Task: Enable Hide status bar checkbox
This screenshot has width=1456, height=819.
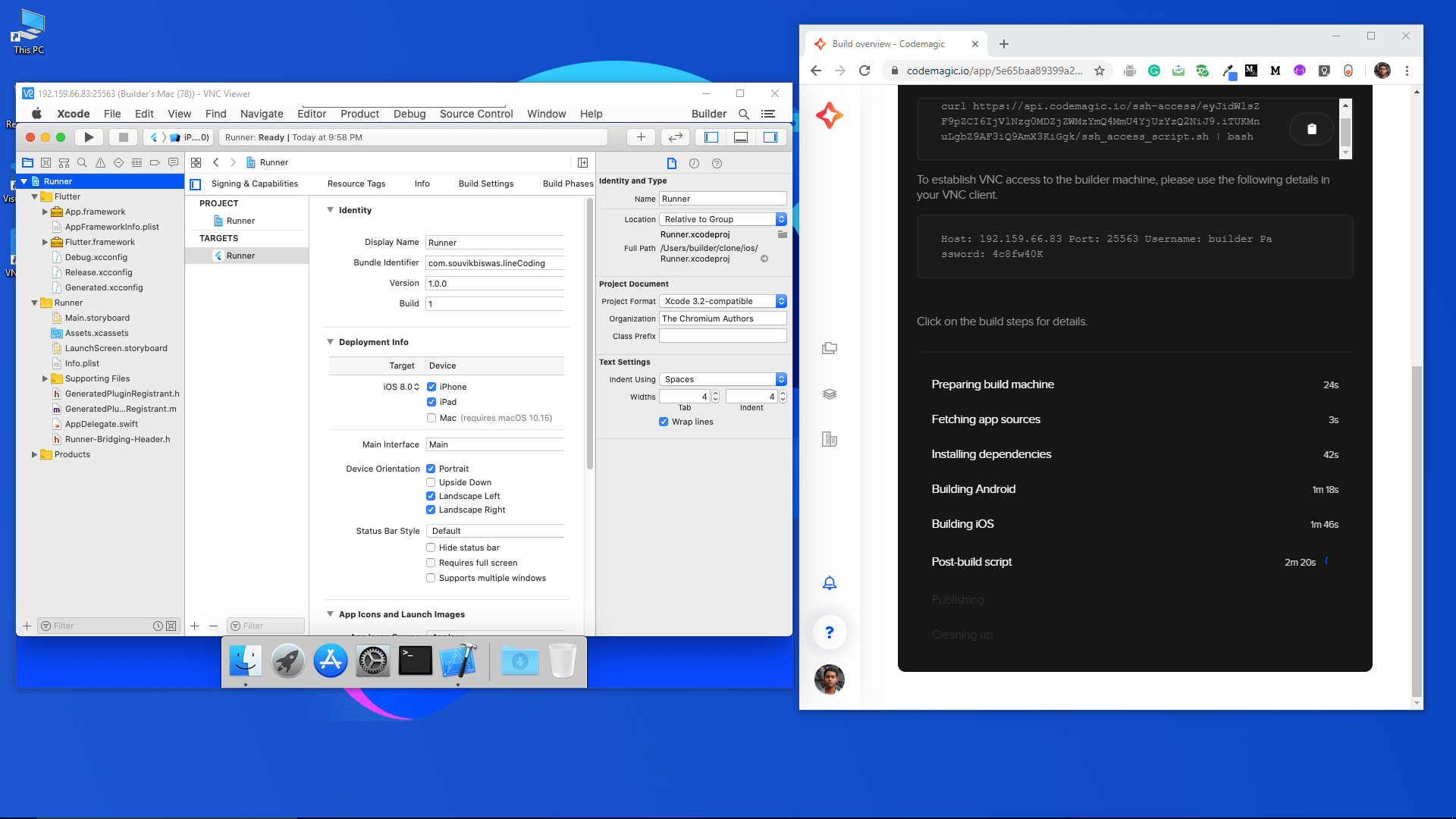Action: tap(431, 548)
